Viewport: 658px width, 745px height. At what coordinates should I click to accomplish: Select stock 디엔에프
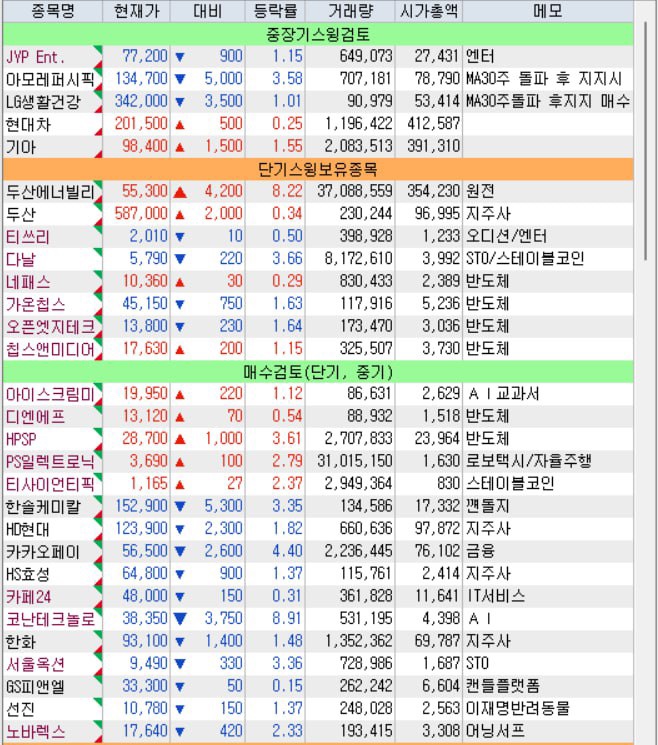52,417
